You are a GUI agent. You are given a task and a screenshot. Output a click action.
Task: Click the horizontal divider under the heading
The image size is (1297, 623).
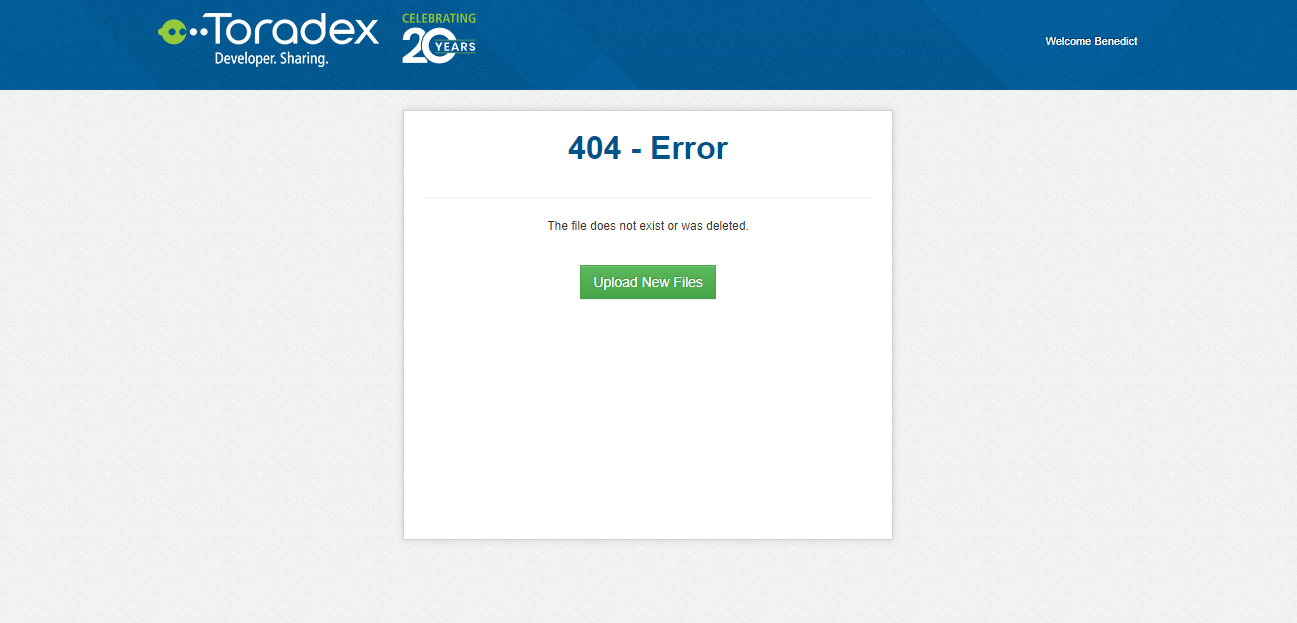pyautogui.click(x=648, y=197)
